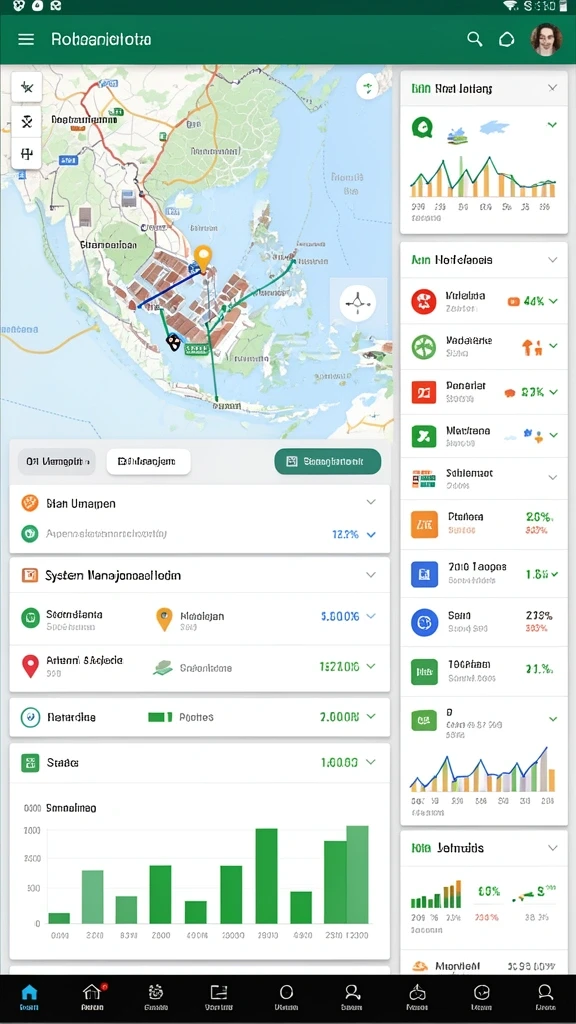Click the orange location pin on map
The width and height of the screenshot is (576, 1024).
204,258
